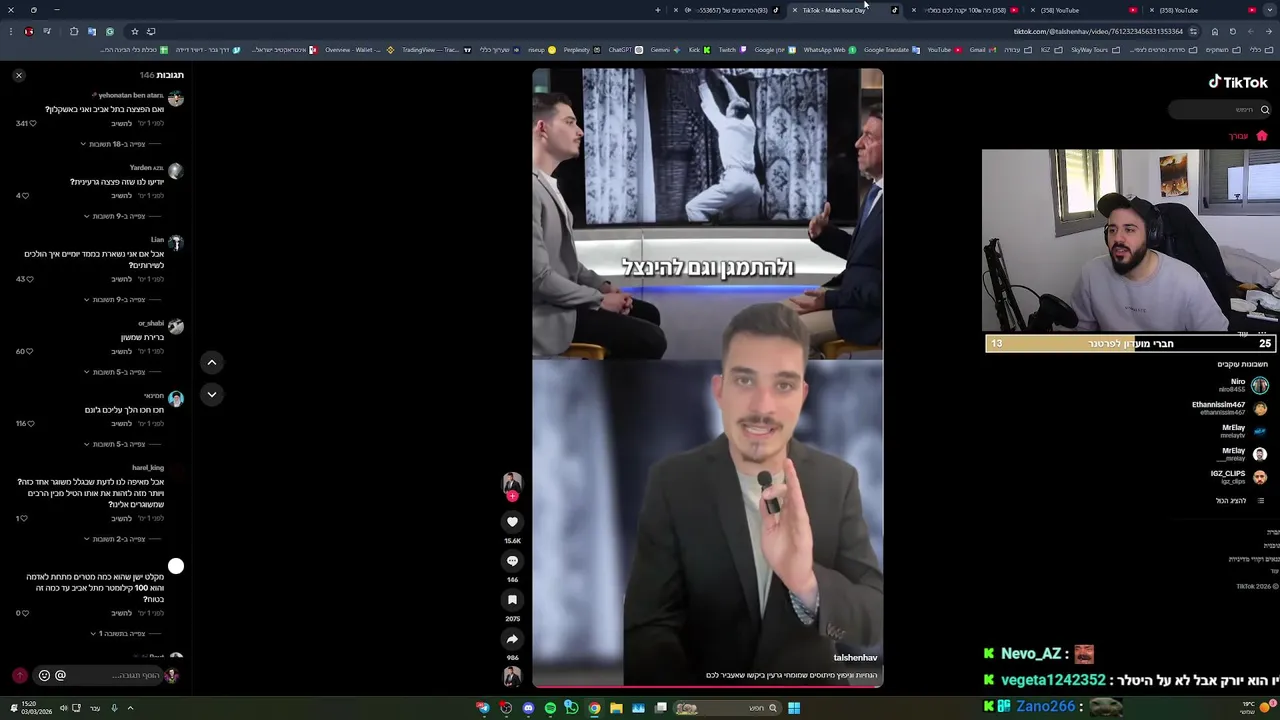Open a new browser tab with plus
The image size is (1280, 720).
point(657,10)
